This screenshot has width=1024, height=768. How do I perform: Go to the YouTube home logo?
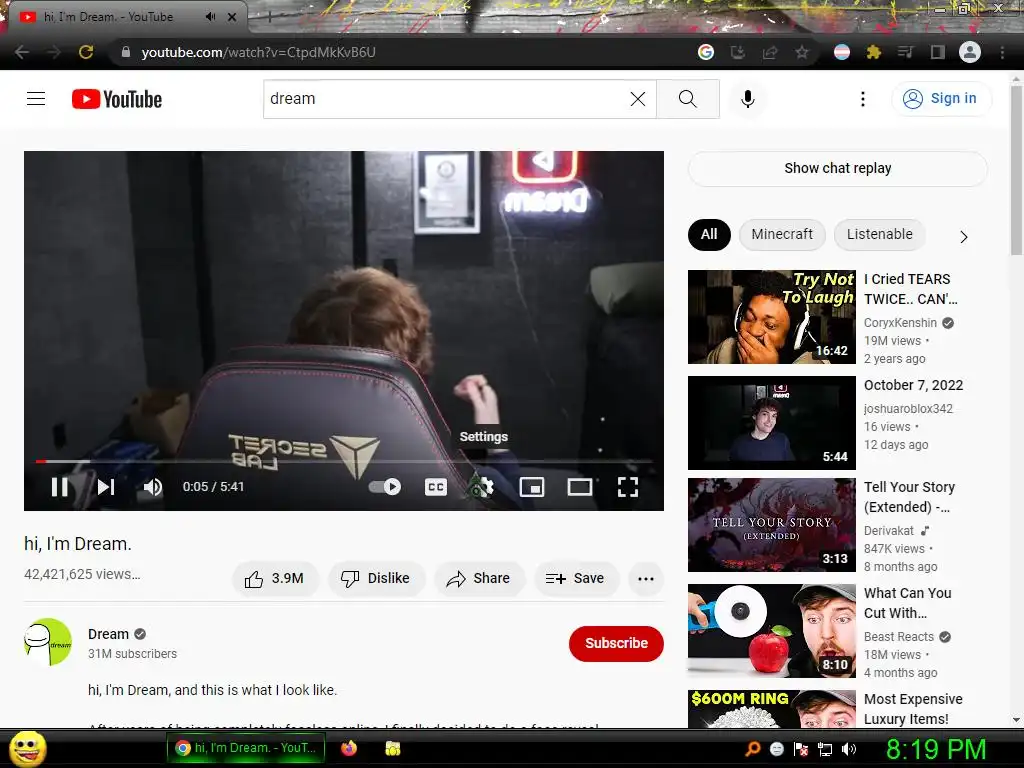tap(117, 99)
